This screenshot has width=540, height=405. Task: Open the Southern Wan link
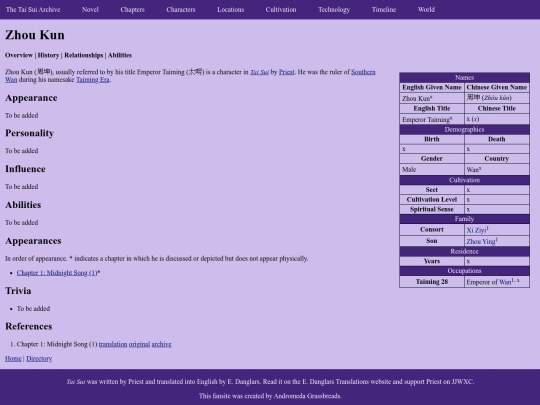(363, 72)
